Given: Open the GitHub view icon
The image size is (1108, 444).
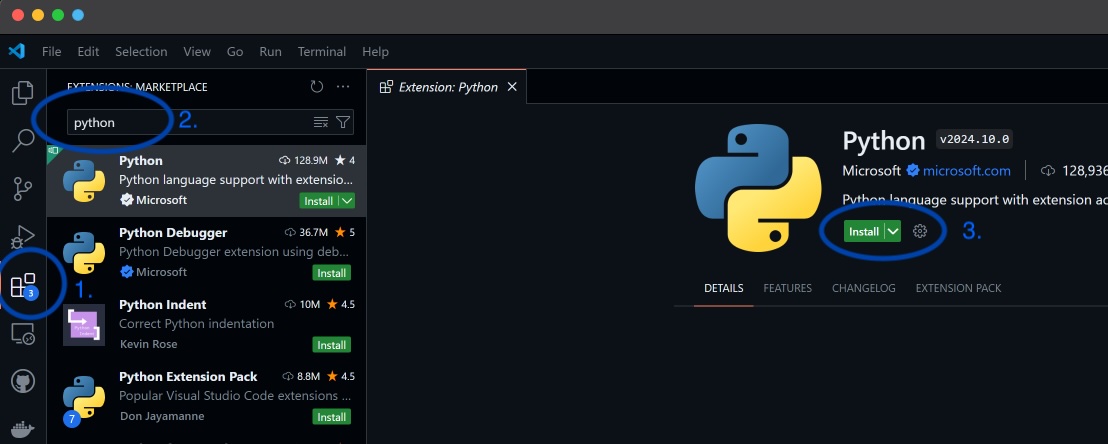Looking at the screenshot, I should click(22, 381).
